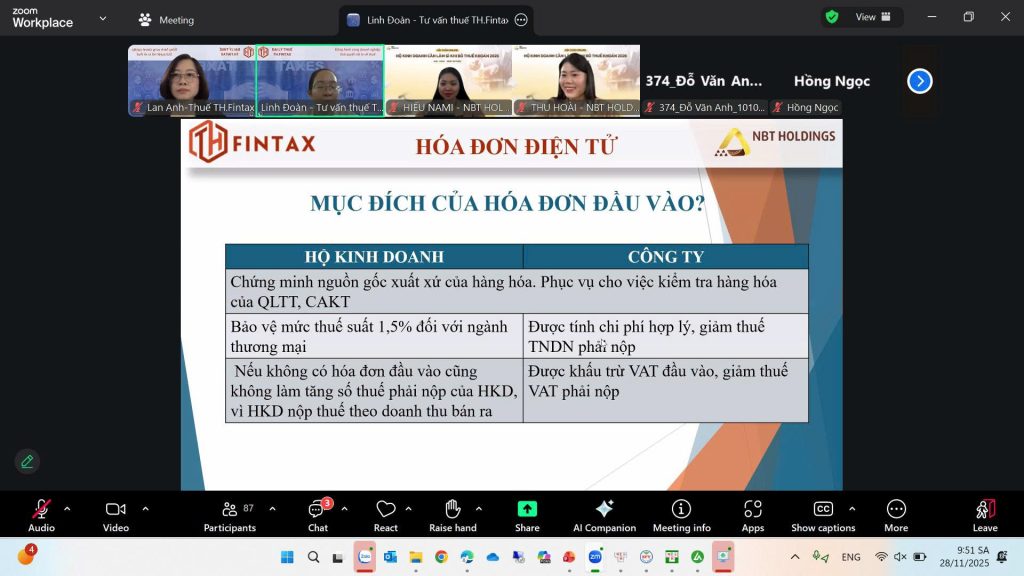Select Lan Anh's video thumbnail
The width and height of the screenshot is (1024, 576).
[191, 80]
